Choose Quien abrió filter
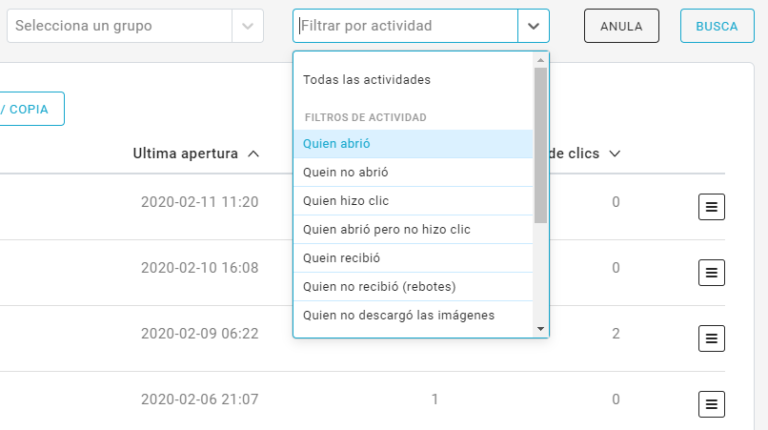This screenshot has width=768, height=430. tap(336, 144)
